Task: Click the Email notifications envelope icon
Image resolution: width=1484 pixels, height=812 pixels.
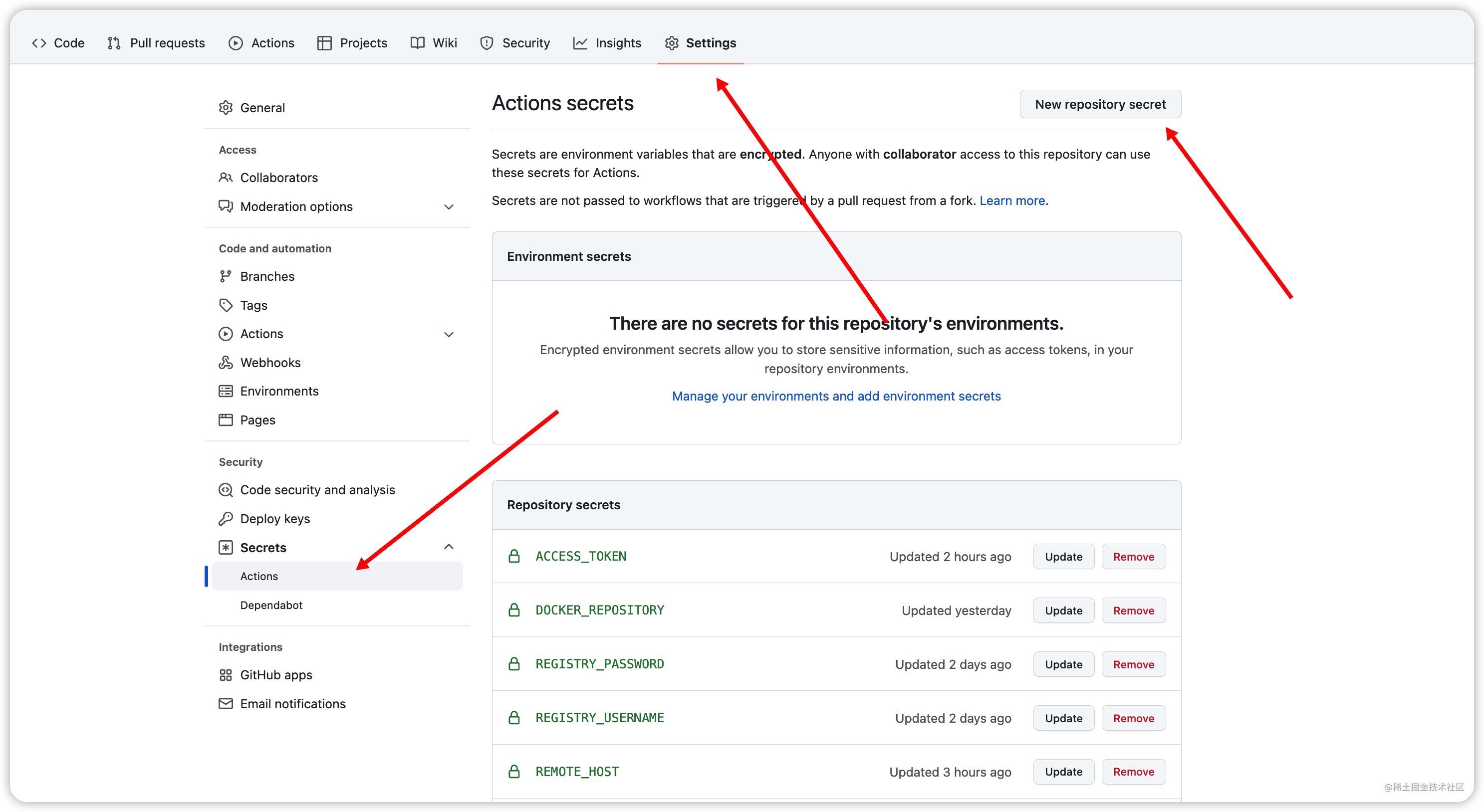Action: [x=226, y=704]
